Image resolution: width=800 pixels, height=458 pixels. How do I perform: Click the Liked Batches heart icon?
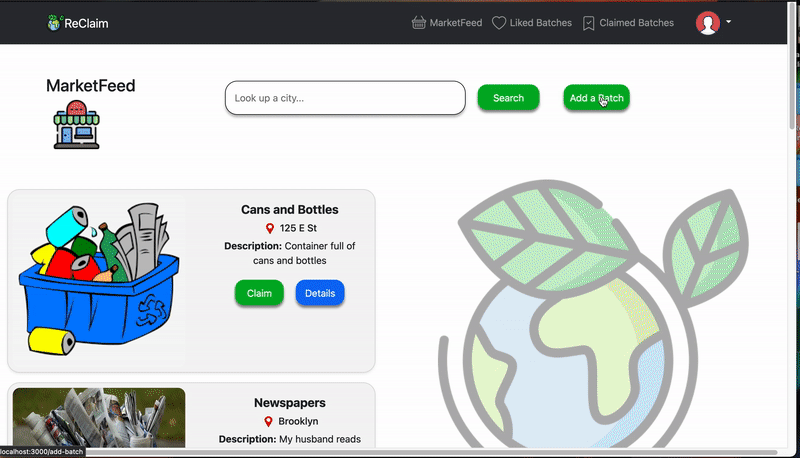498,23
